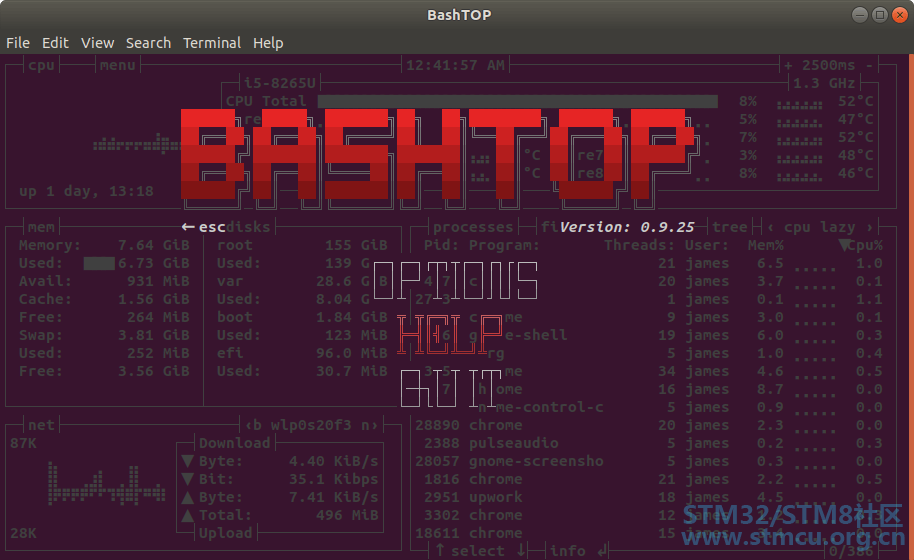Open the File menu
Image resolution: width=914 pixels, height=560 pixels.
click(x=17, y=43)
